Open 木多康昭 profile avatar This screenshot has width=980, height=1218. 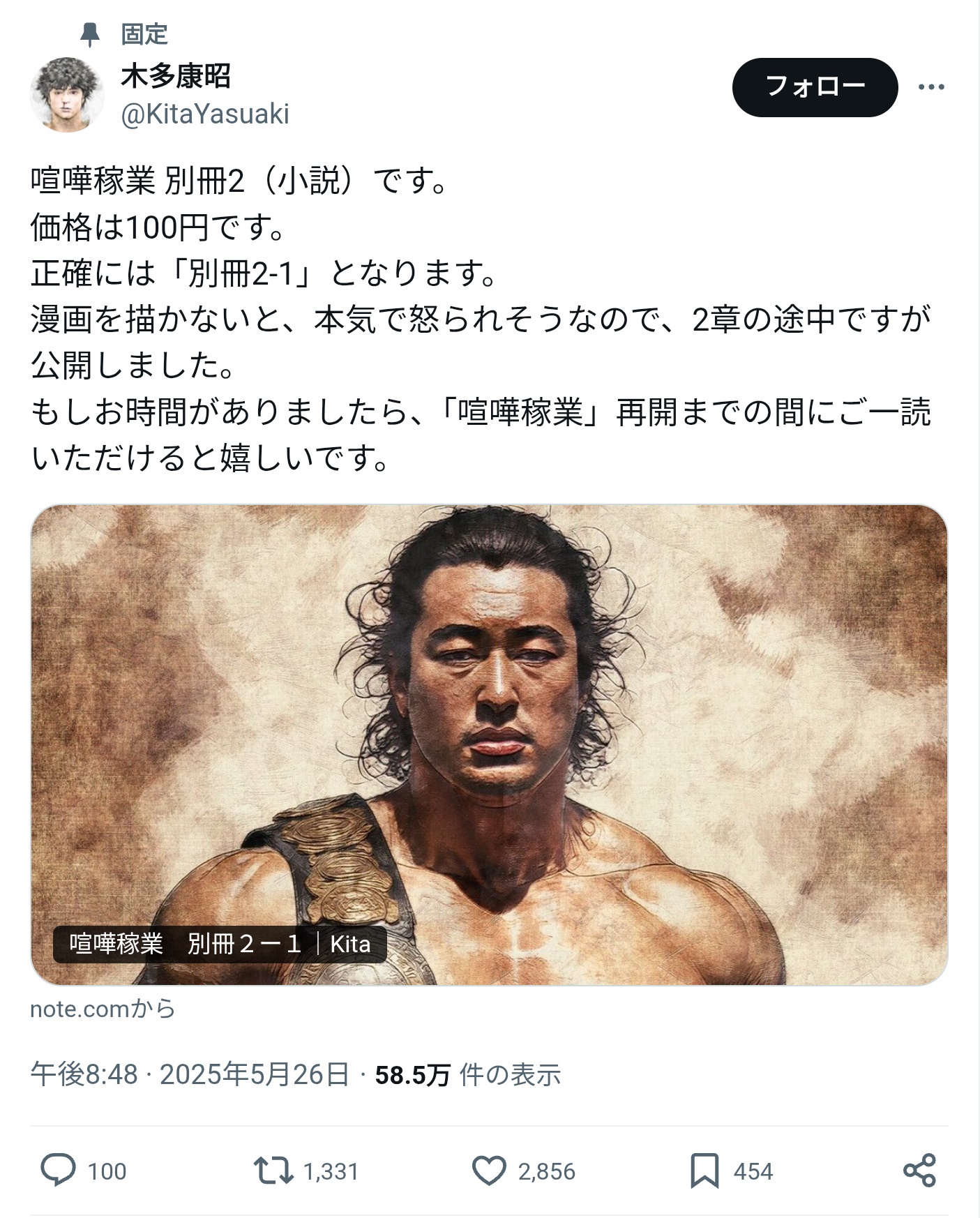[x=67, y=94]
